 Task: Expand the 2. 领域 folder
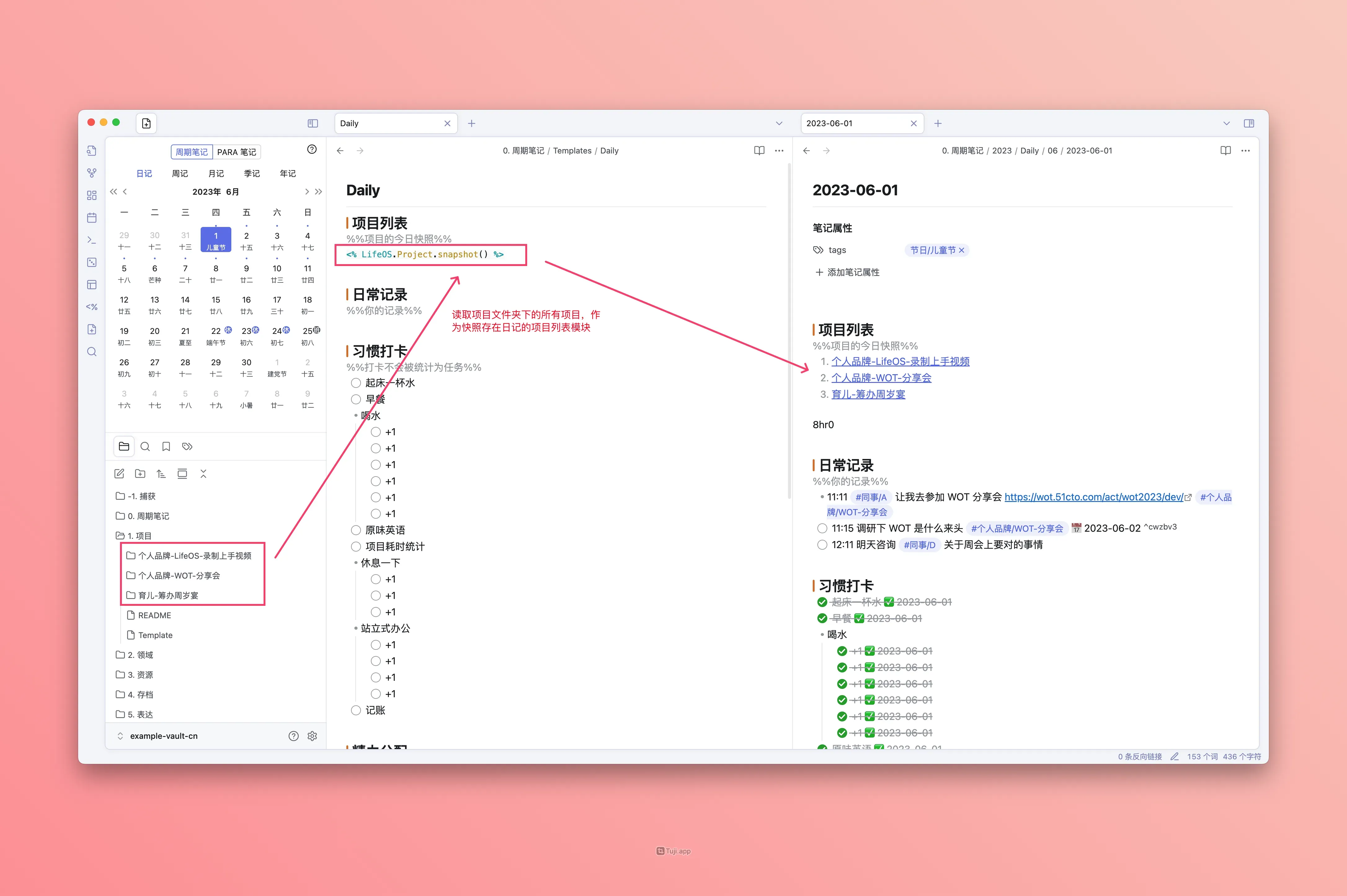(140, 655)
